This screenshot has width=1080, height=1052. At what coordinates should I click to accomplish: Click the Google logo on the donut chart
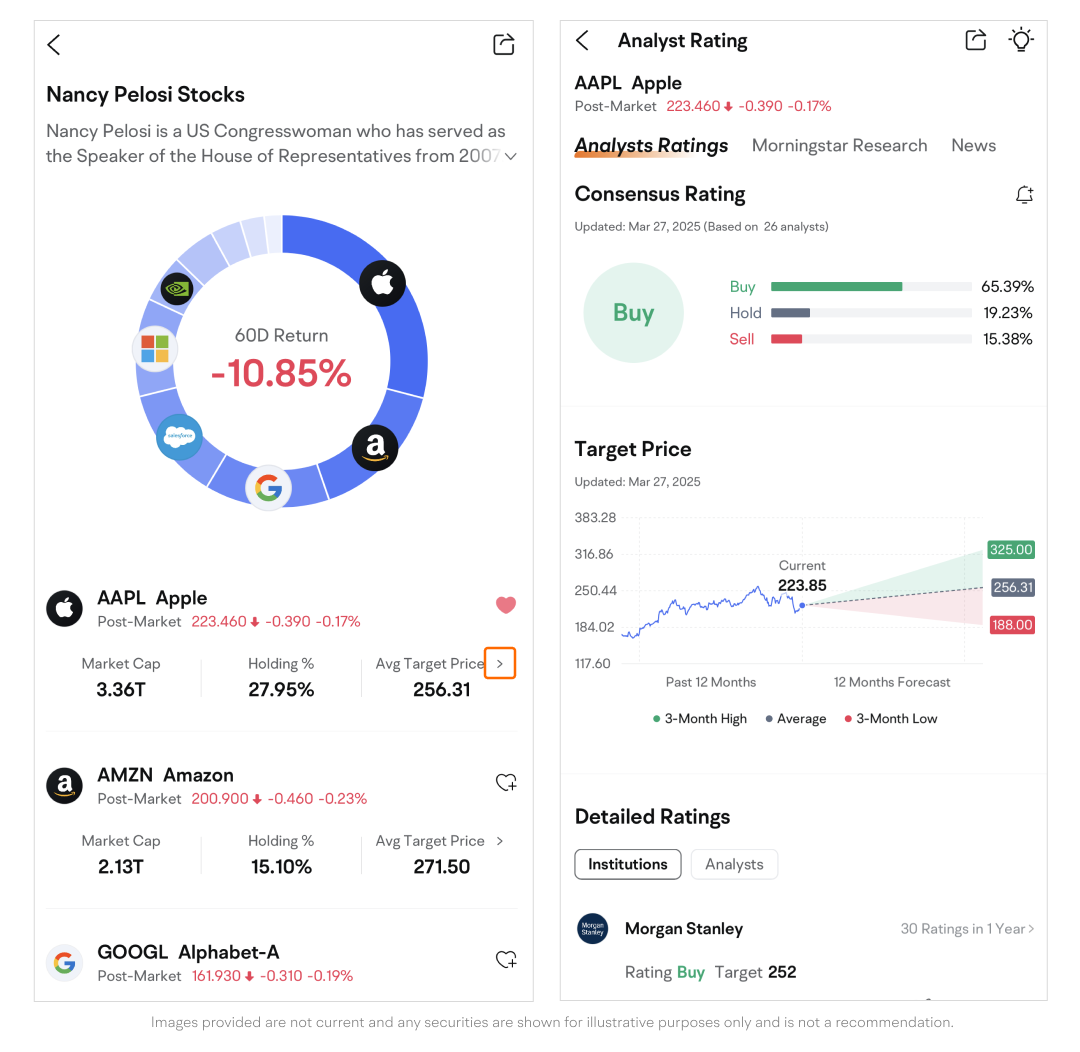[268, 488]
